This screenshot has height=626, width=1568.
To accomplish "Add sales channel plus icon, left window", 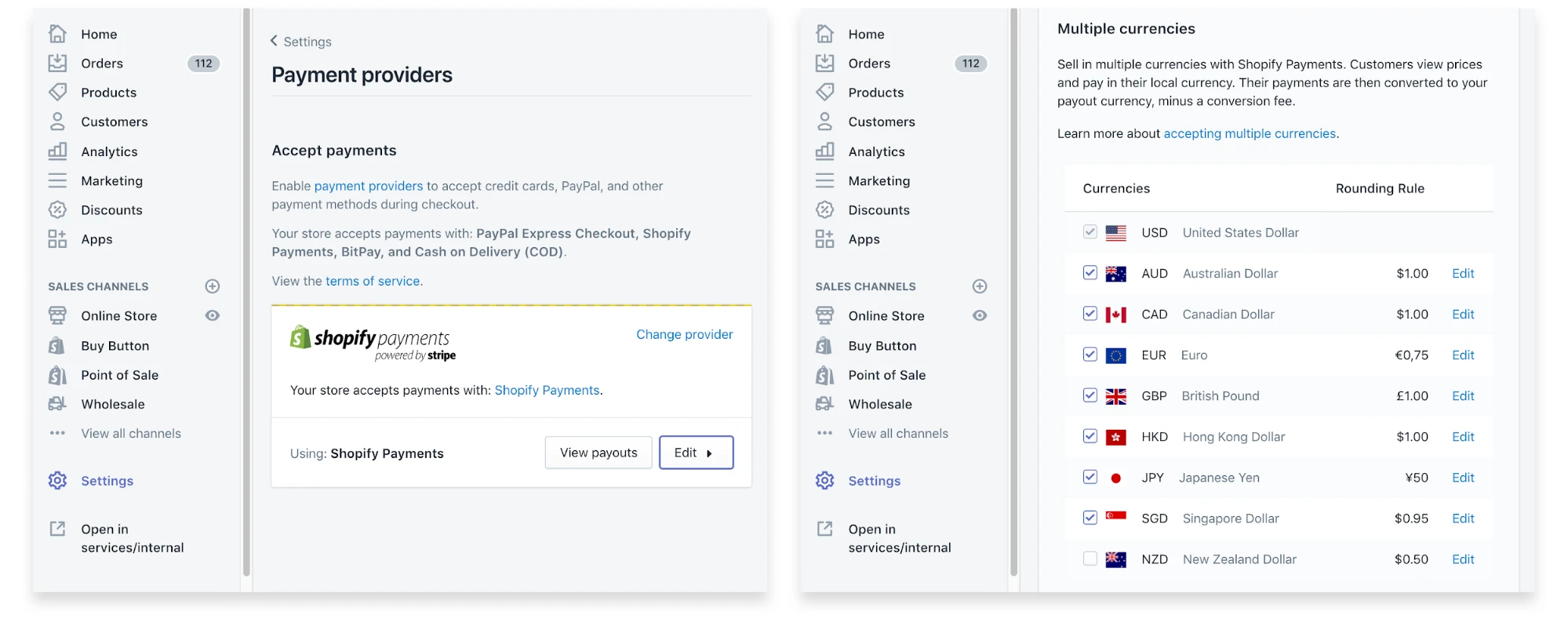I will point(213,286).
